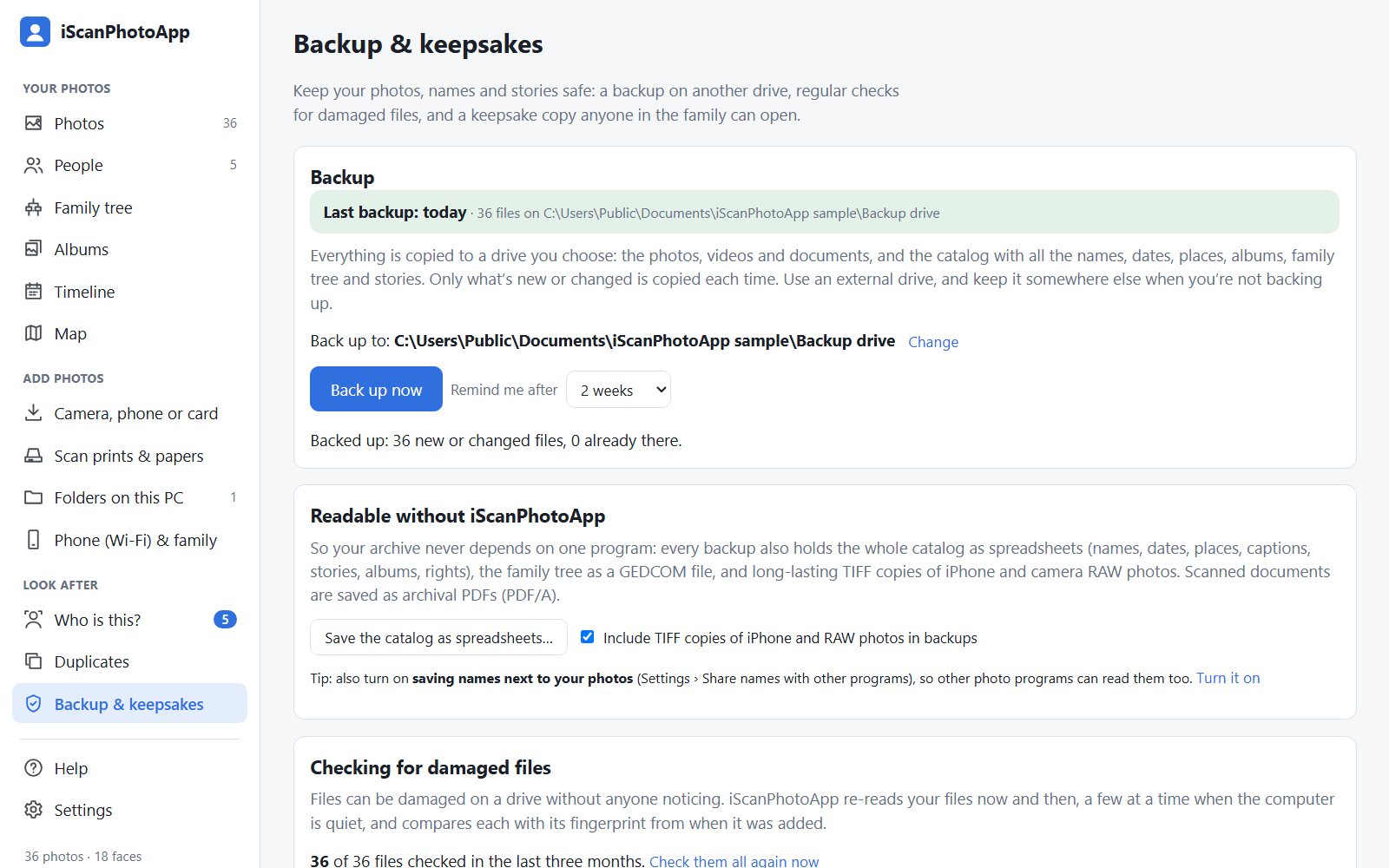Click the Settings gear icon
Image resolution: width=1389 pixels, height=868 pixels.
pos(33,810)
